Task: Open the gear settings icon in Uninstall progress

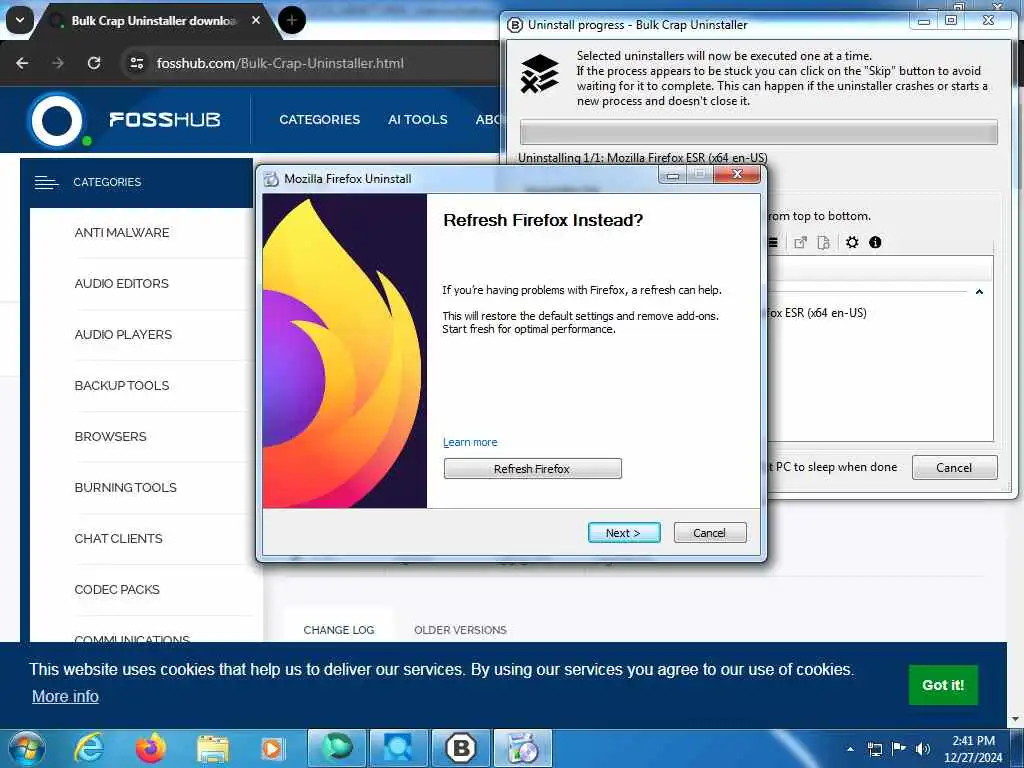Action: click(x=852, y=242)
